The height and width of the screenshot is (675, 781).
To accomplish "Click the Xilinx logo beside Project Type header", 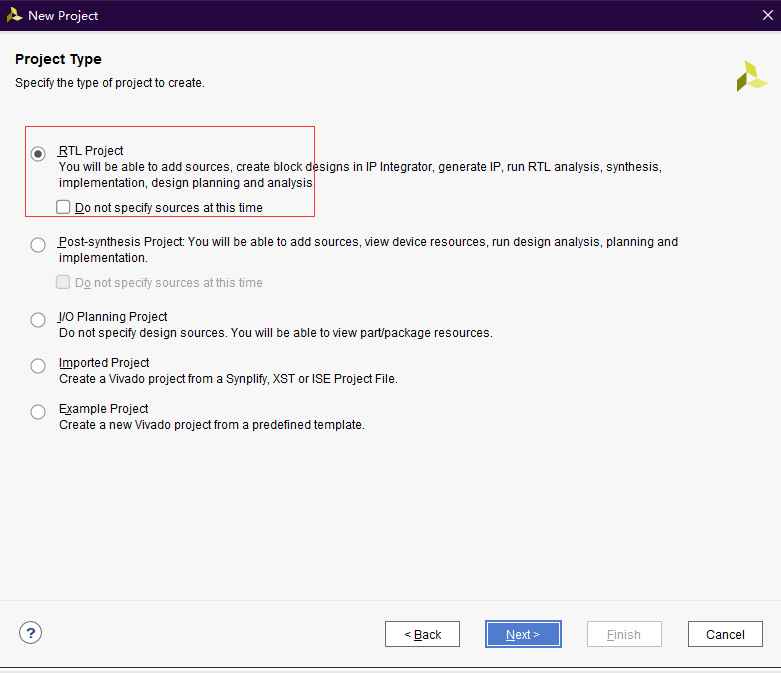I will point(752,76).
